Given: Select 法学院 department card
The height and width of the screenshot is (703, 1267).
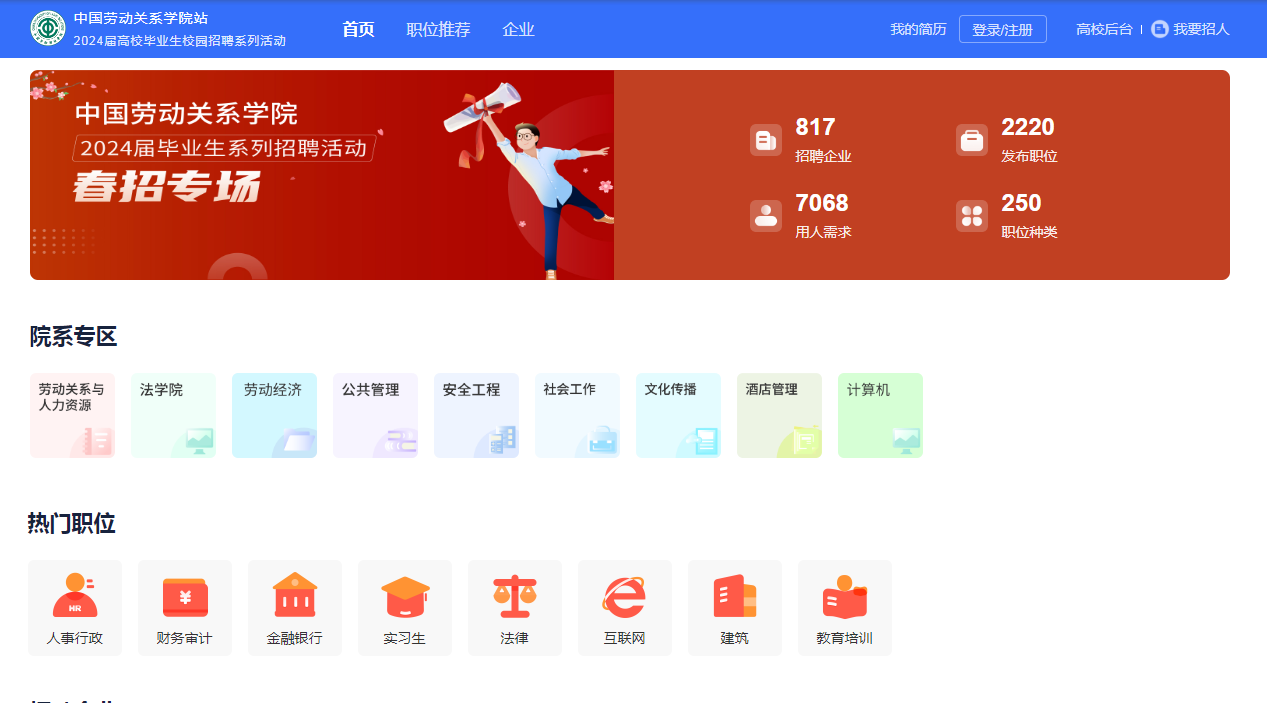Looking at the screenshot, I should pyautogui.click(x=174, y=416).
